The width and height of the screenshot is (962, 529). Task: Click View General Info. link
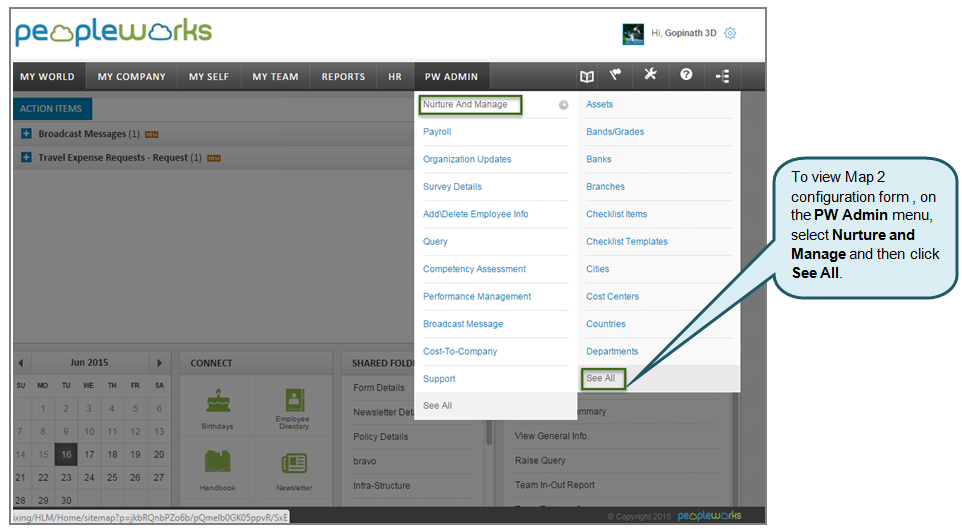[x=552, y=436]
